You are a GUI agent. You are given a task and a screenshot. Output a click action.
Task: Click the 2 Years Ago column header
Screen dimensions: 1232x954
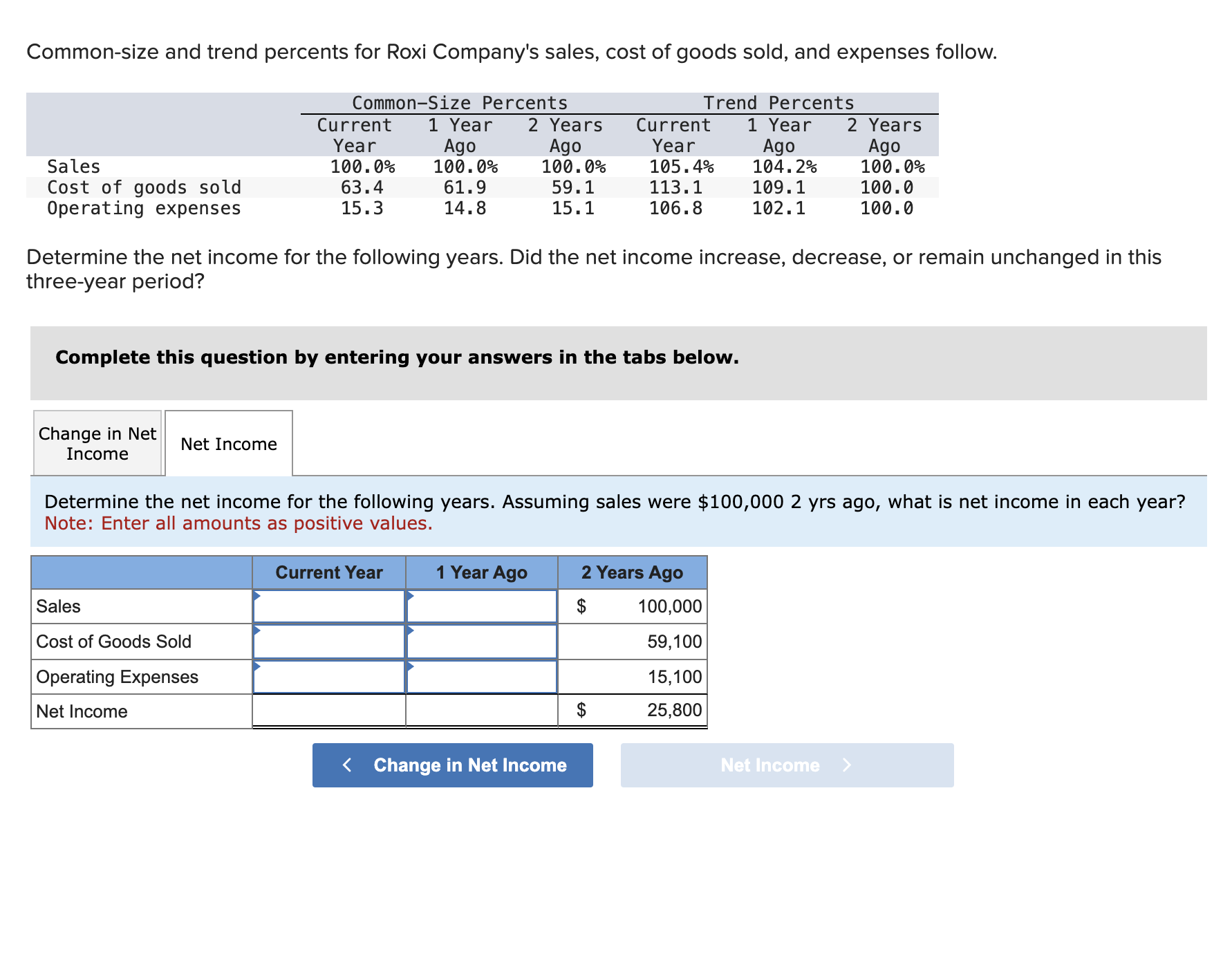point(632,572)
